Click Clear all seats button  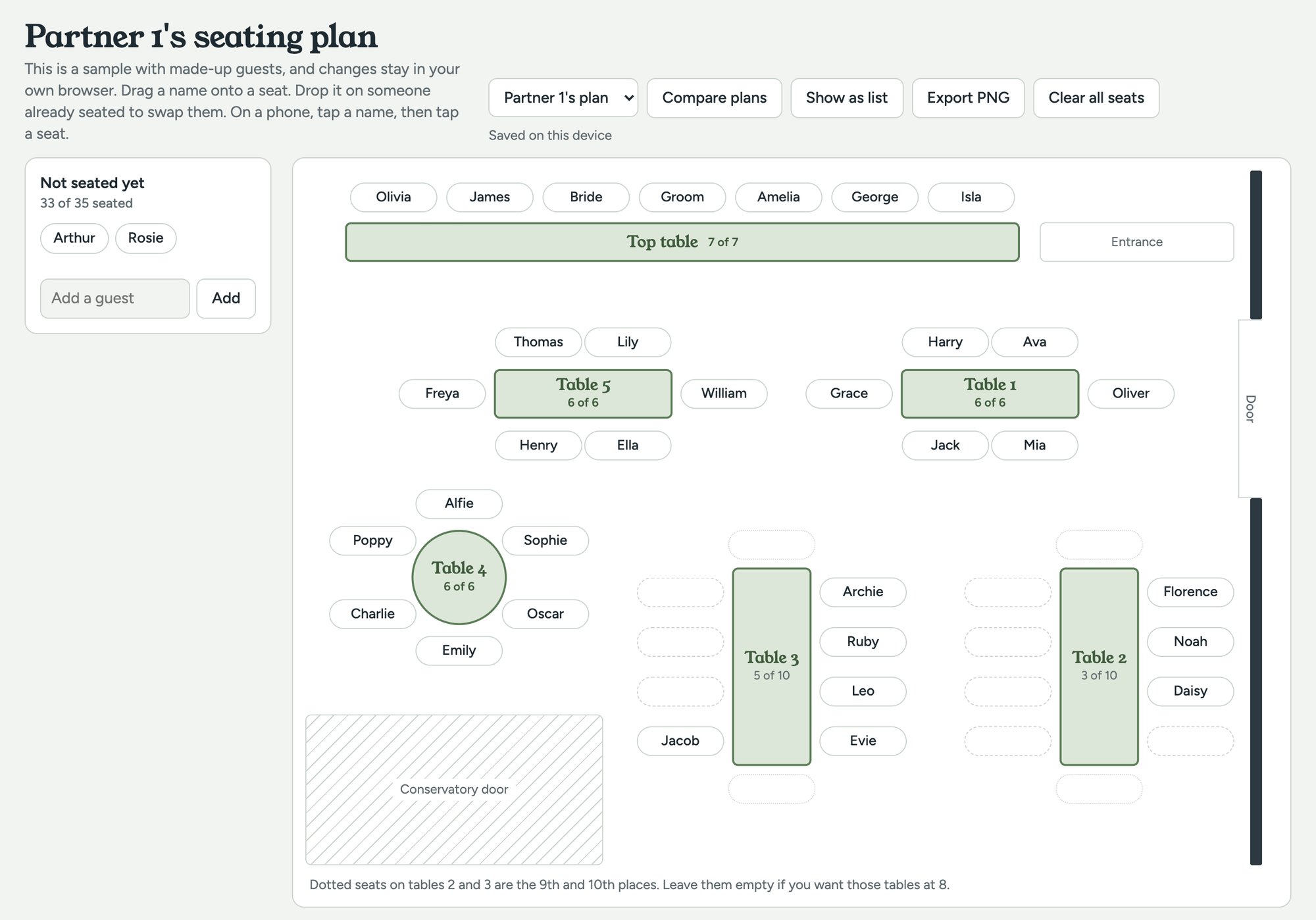pos(1096,98)
